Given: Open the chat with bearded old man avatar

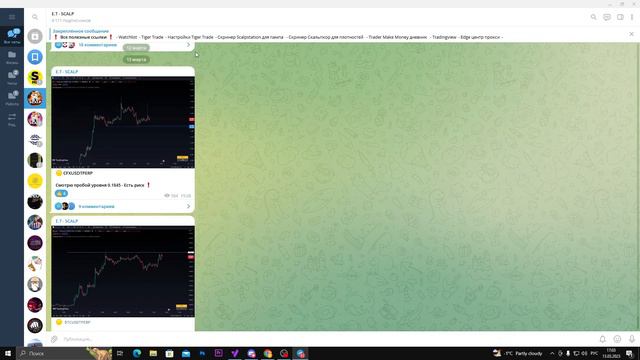Looking at the screenshot, I should [x=35, y=284].
